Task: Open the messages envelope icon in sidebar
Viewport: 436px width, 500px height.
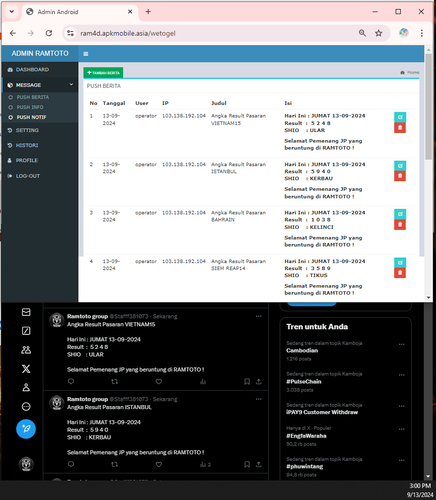Action: [x=26, y=312]
